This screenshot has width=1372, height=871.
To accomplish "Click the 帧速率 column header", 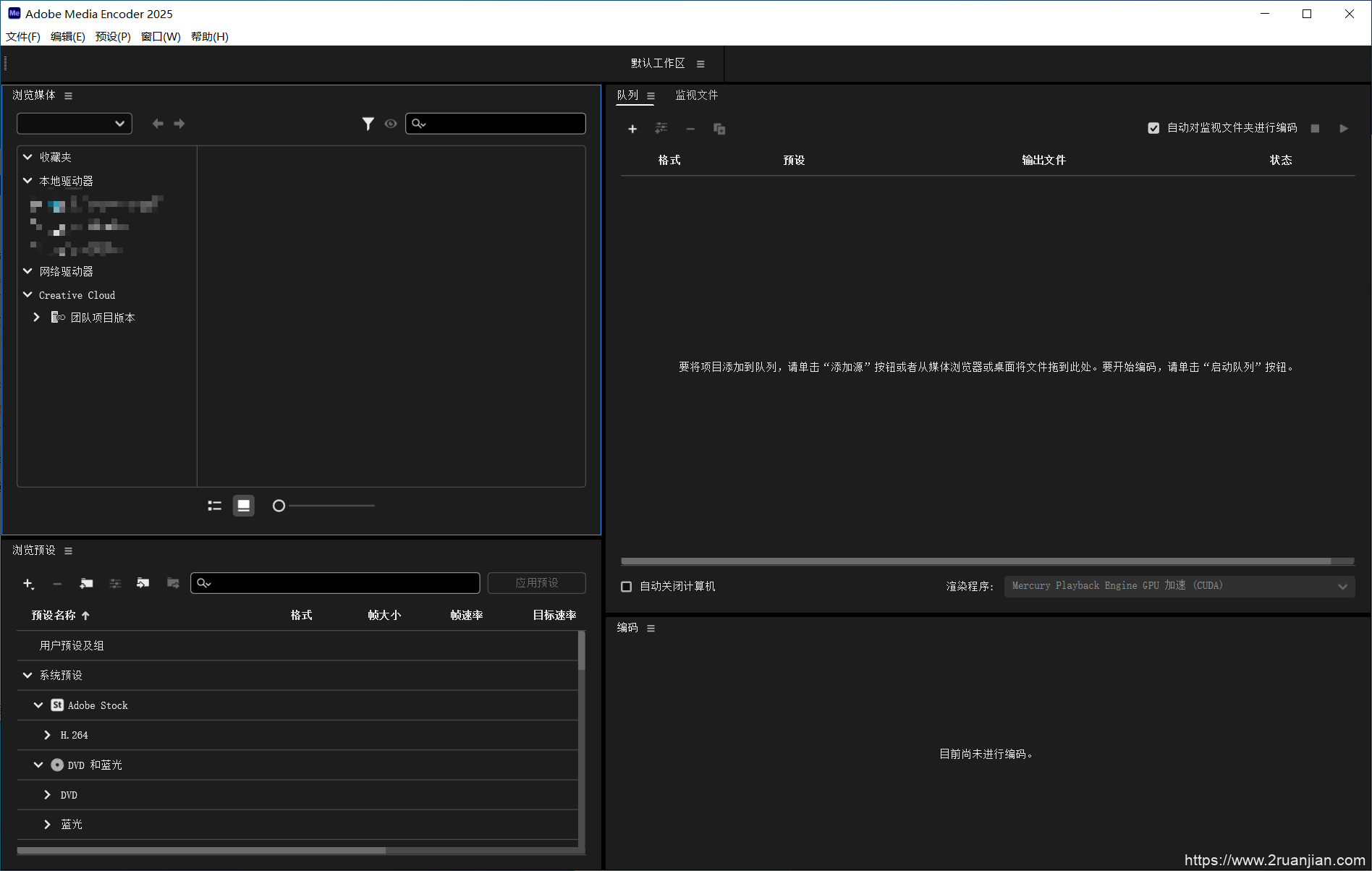I will [x=467, y=616].
